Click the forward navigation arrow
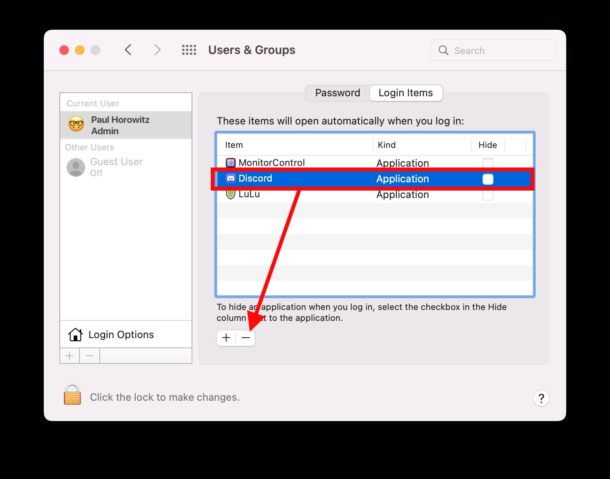The width and height of the screenshot is (610, 479). pos(157,50)
